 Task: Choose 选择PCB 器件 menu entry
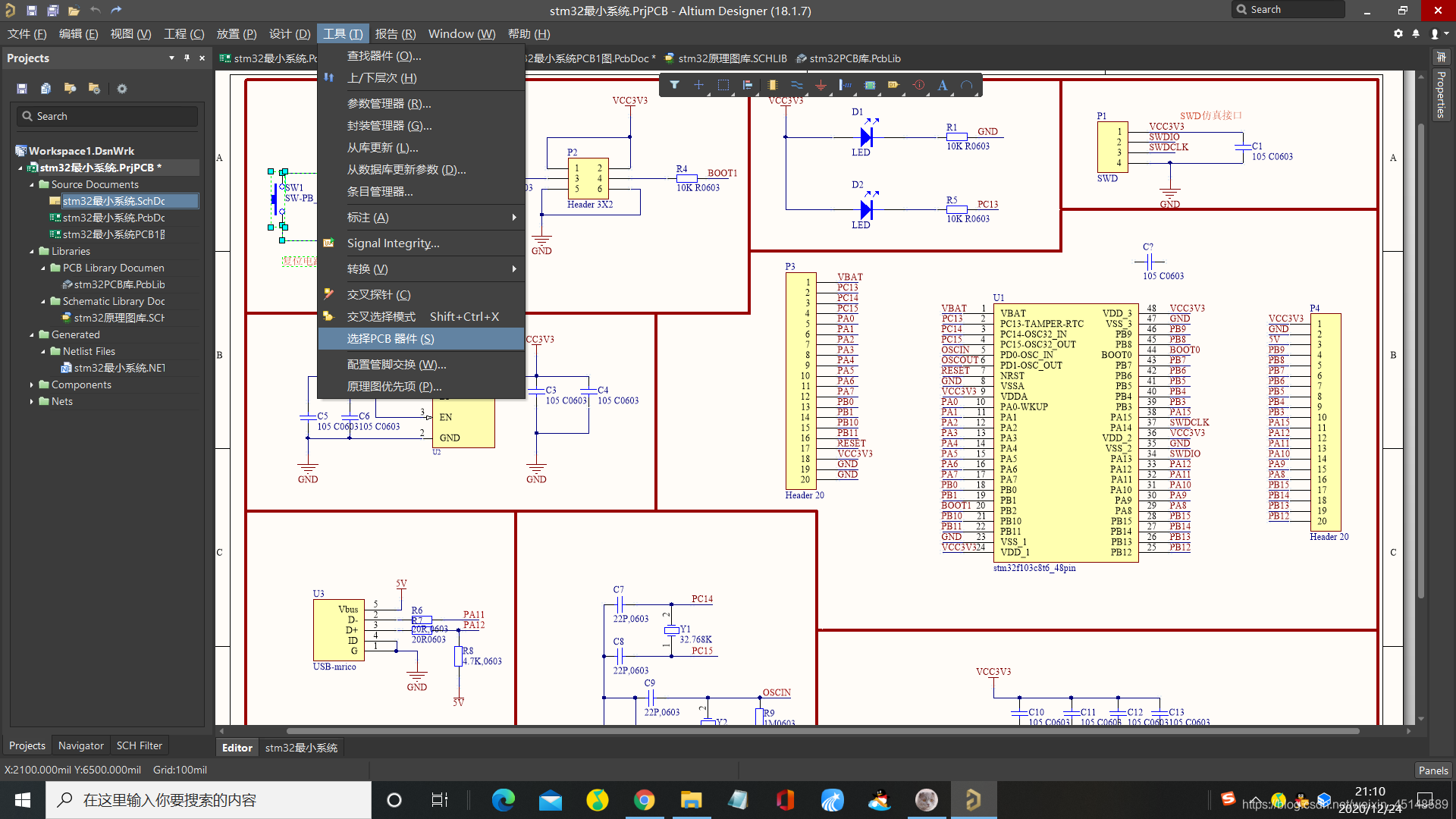coord(391,339)
